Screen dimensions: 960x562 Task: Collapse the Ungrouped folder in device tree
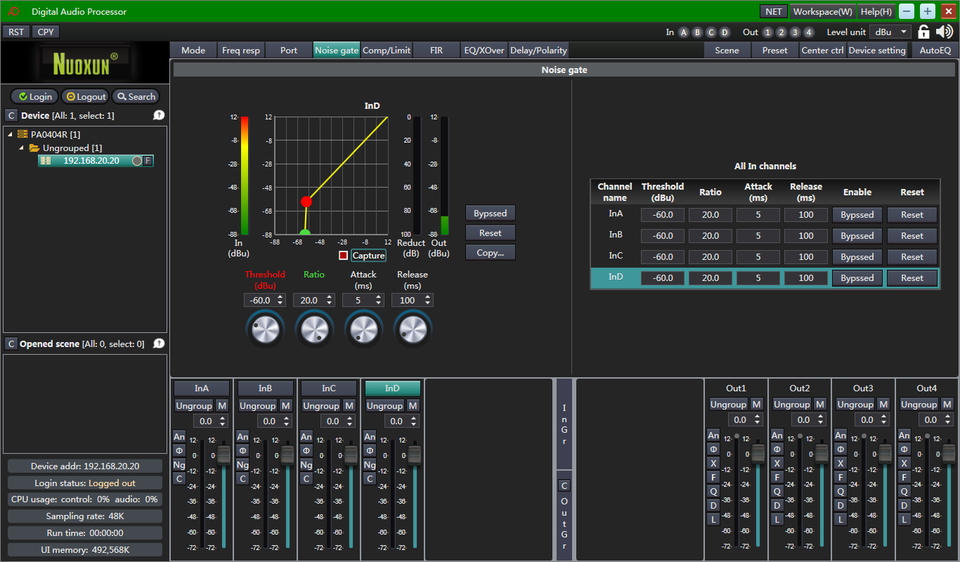[x=21, y=148]
